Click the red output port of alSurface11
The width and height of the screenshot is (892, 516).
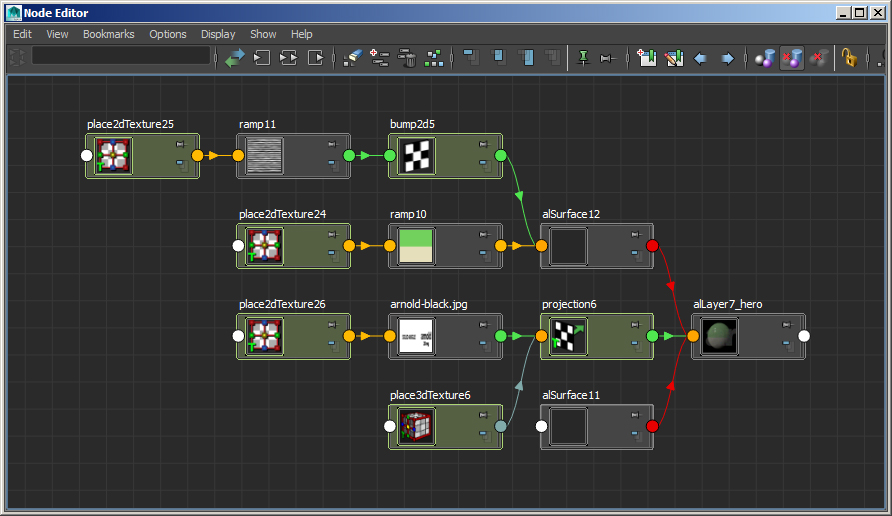tap(652, 426)
